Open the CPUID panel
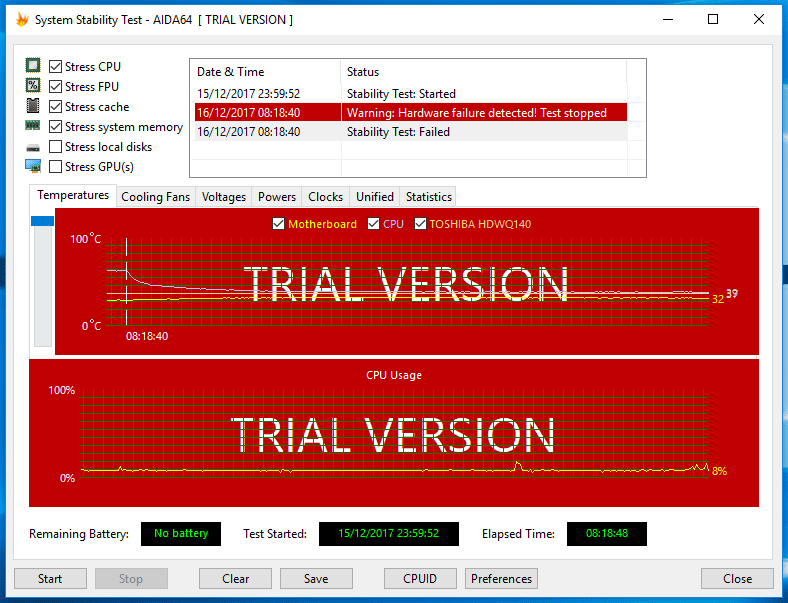The width and height of the screenshot is (788, 603). (420, 578)
